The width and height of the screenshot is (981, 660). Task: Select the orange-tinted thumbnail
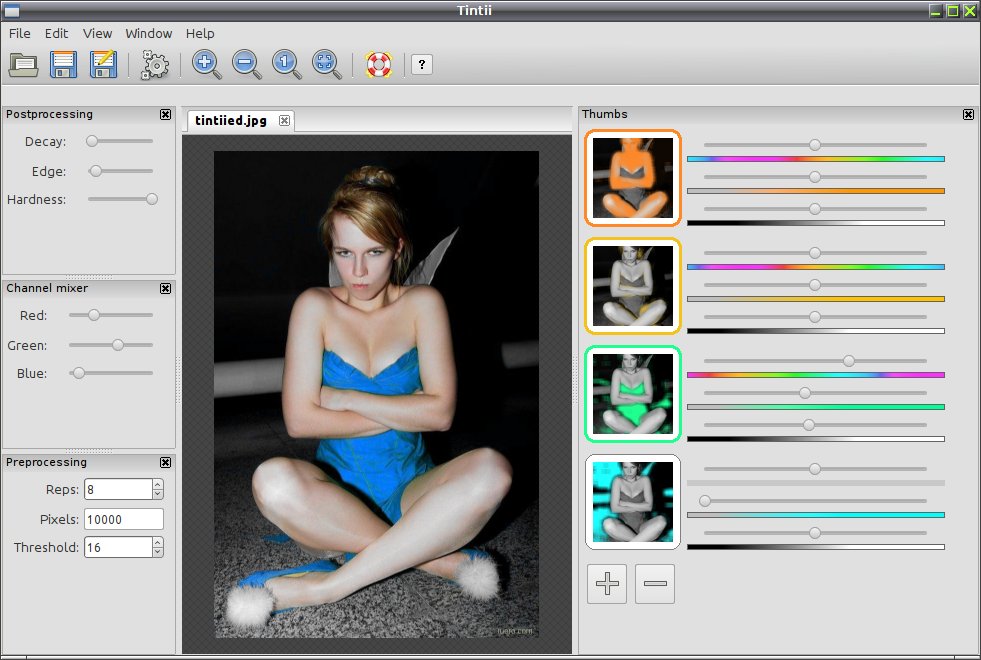coord(633,178)
